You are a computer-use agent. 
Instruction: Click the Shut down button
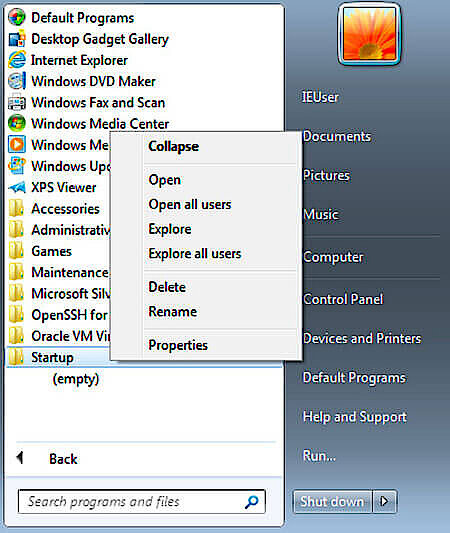tap(332, 501)
